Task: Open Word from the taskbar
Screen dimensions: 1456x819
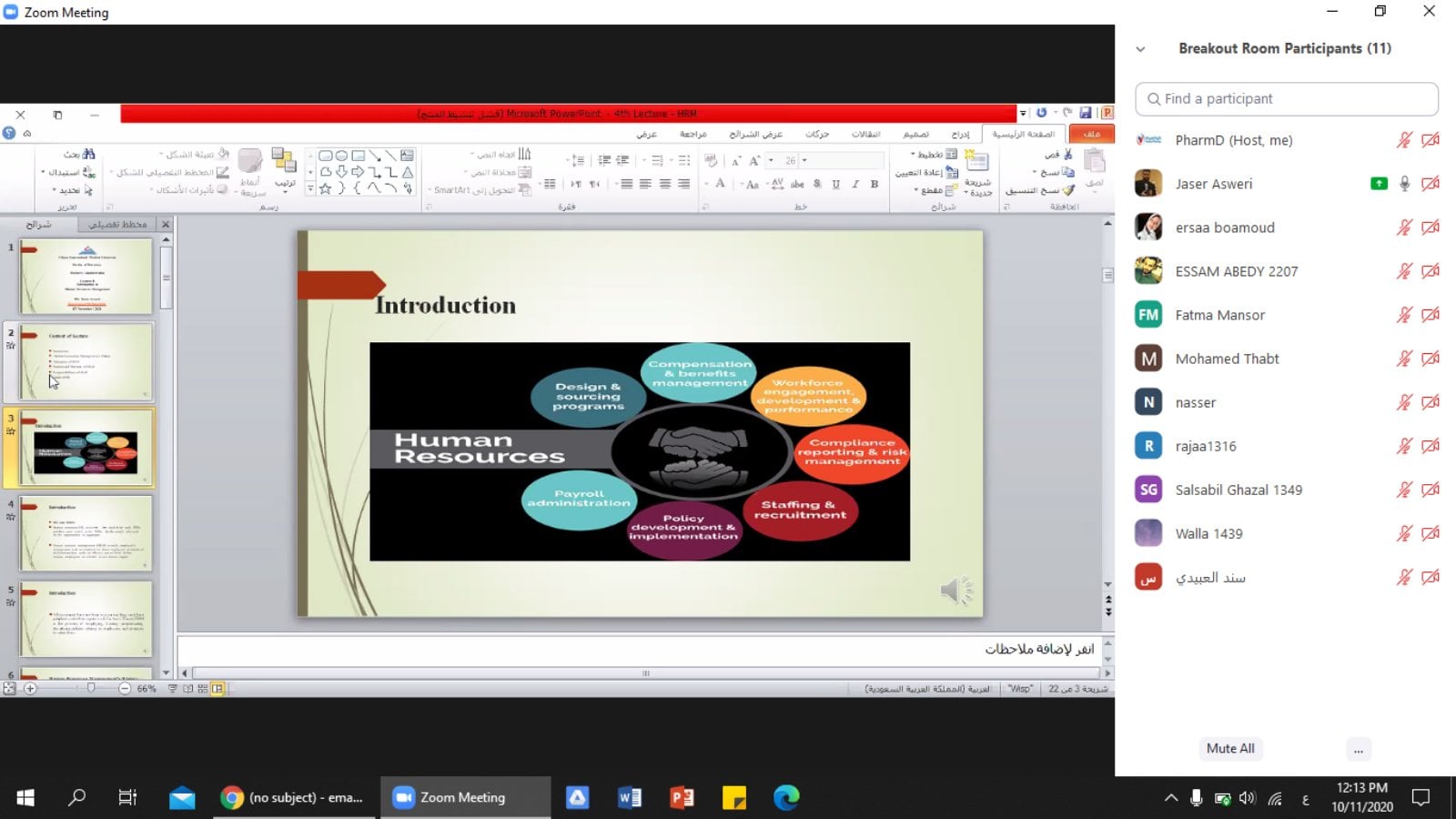Action: coord(630,798)
